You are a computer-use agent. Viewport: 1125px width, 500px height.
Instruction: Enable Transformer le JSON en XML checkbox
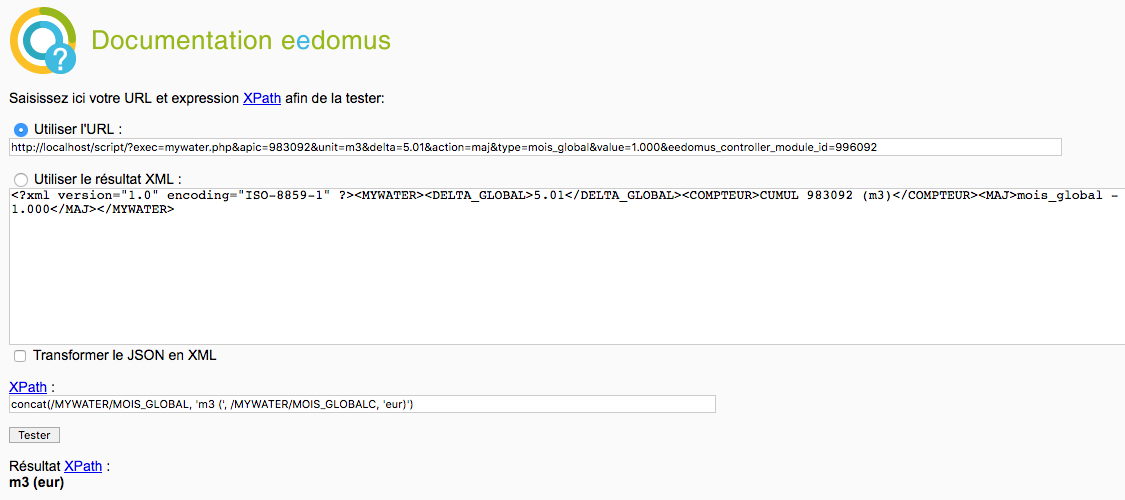click(x=20, y=356)
